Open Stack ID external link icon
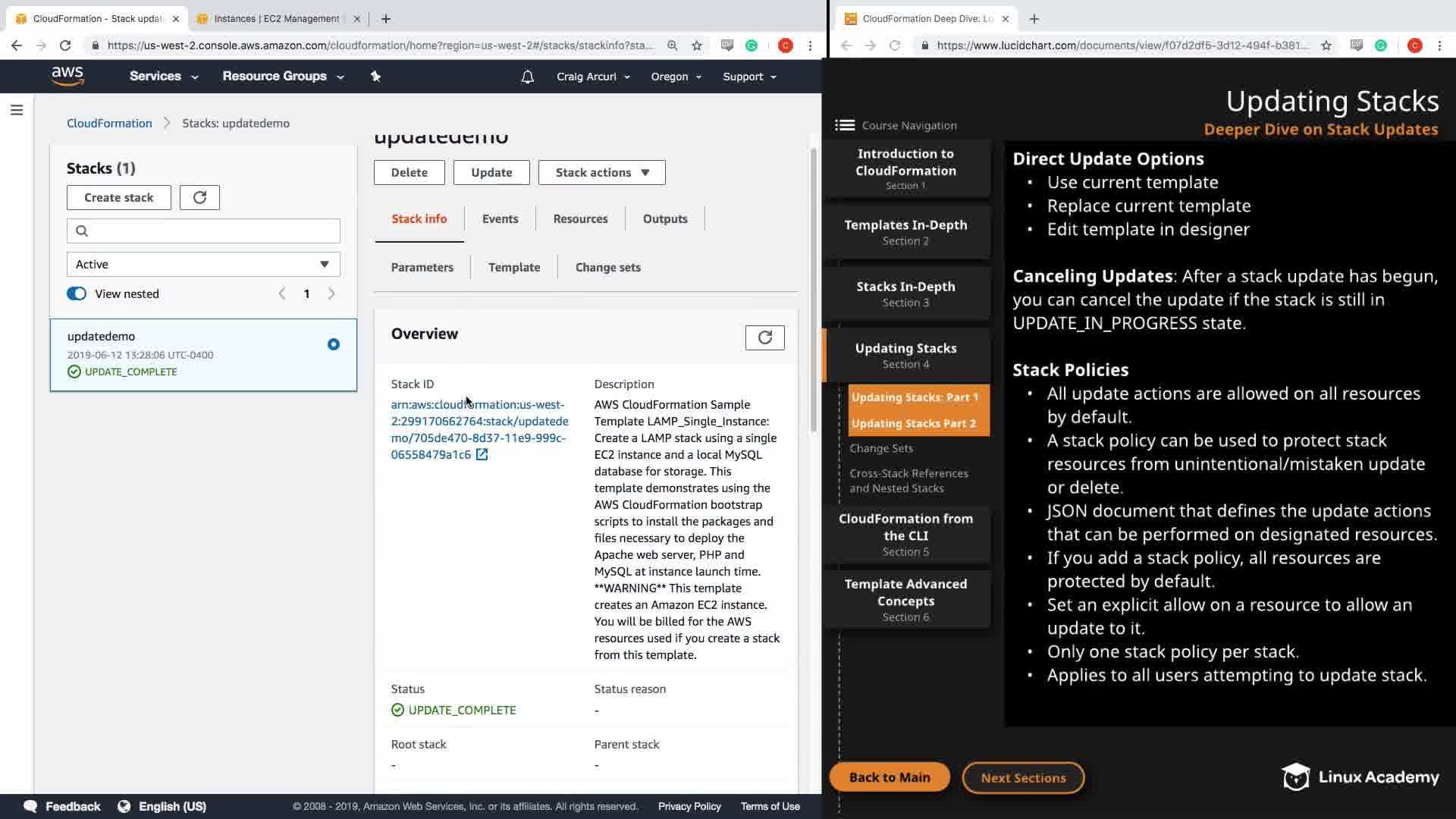 (482, 454)
